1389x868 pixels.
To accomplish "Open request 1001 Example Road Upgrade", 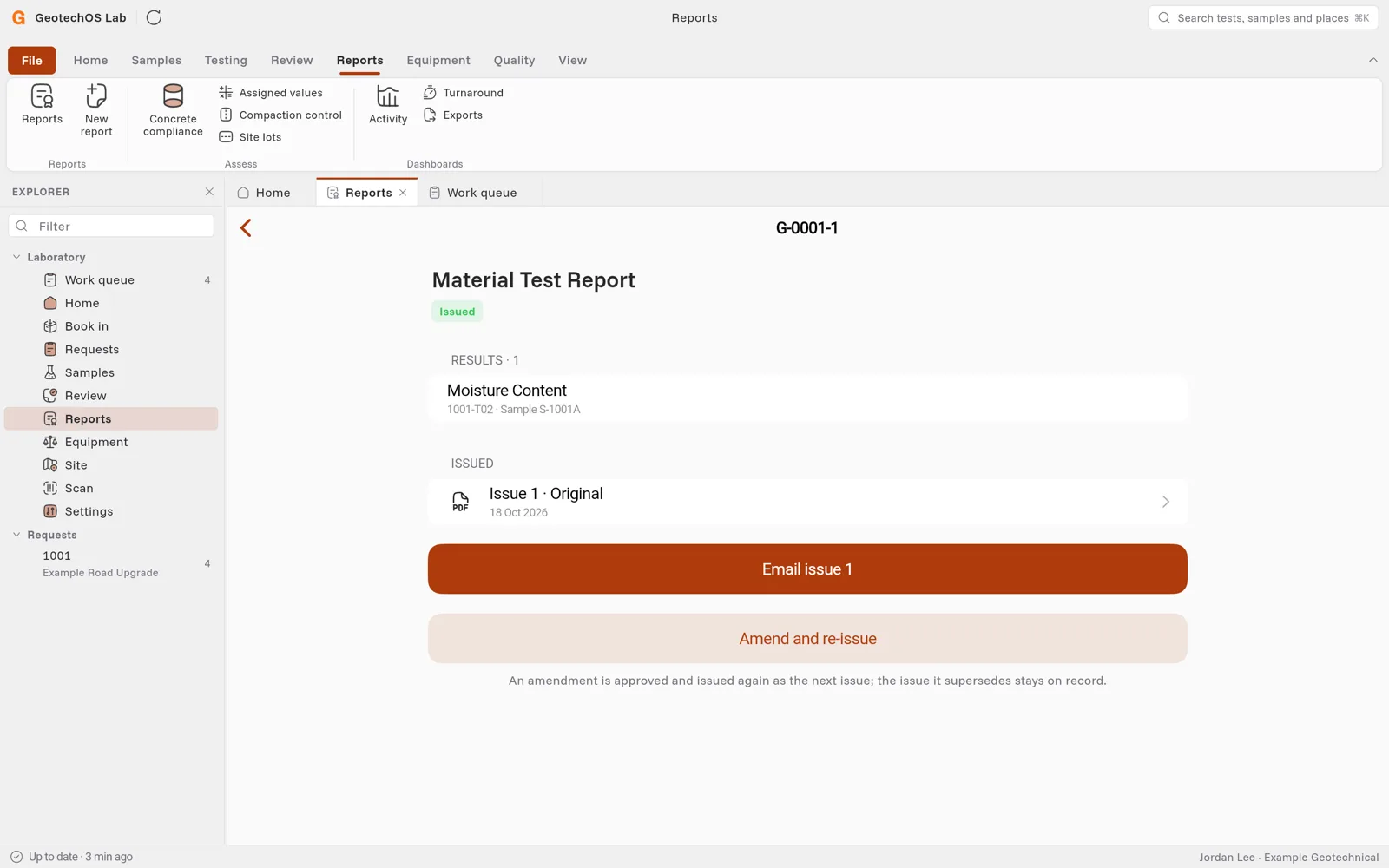I will click(x=111, y=563).
